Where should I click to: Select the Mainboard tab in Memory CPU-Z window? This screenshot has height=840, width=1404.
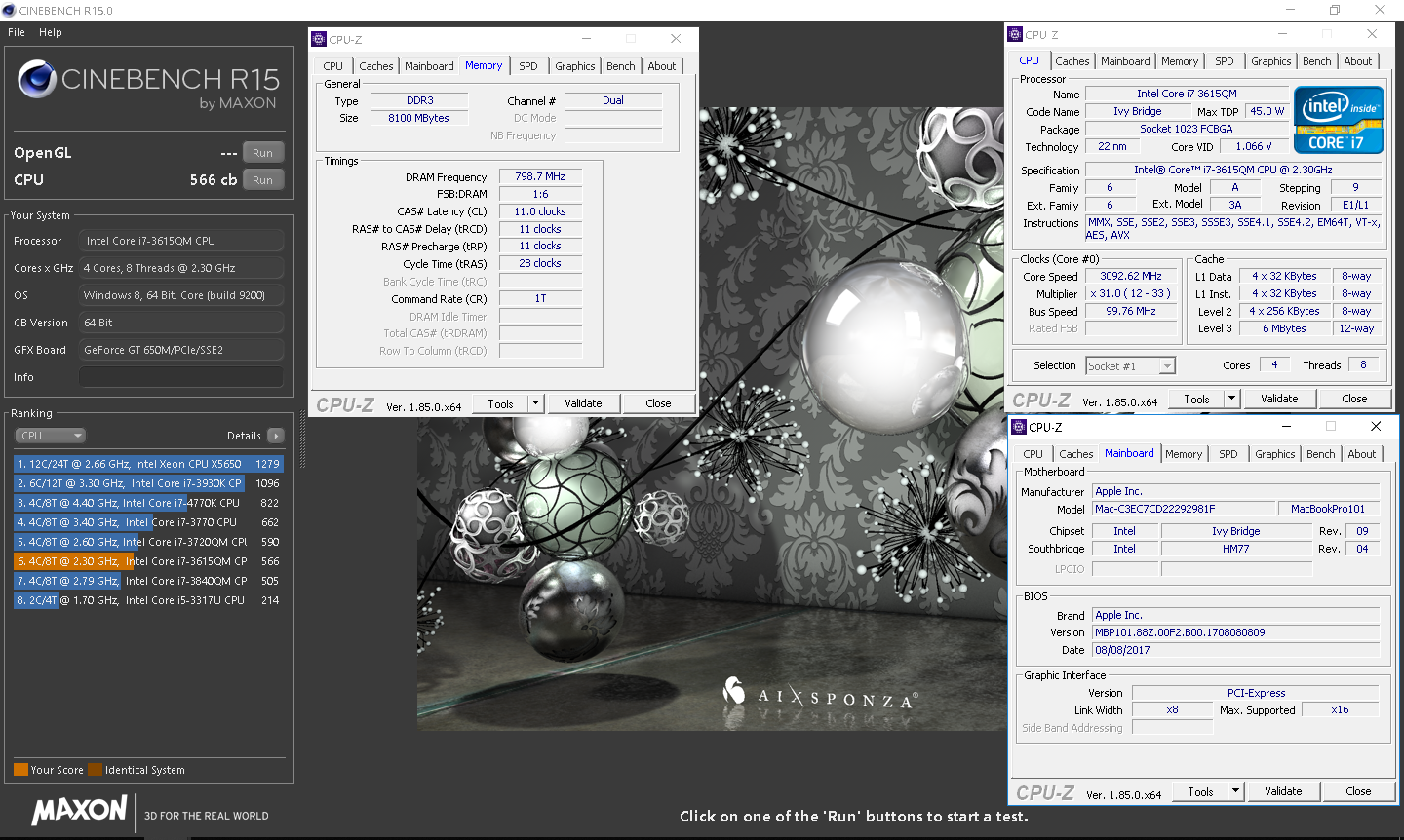[x=429, y=66]
